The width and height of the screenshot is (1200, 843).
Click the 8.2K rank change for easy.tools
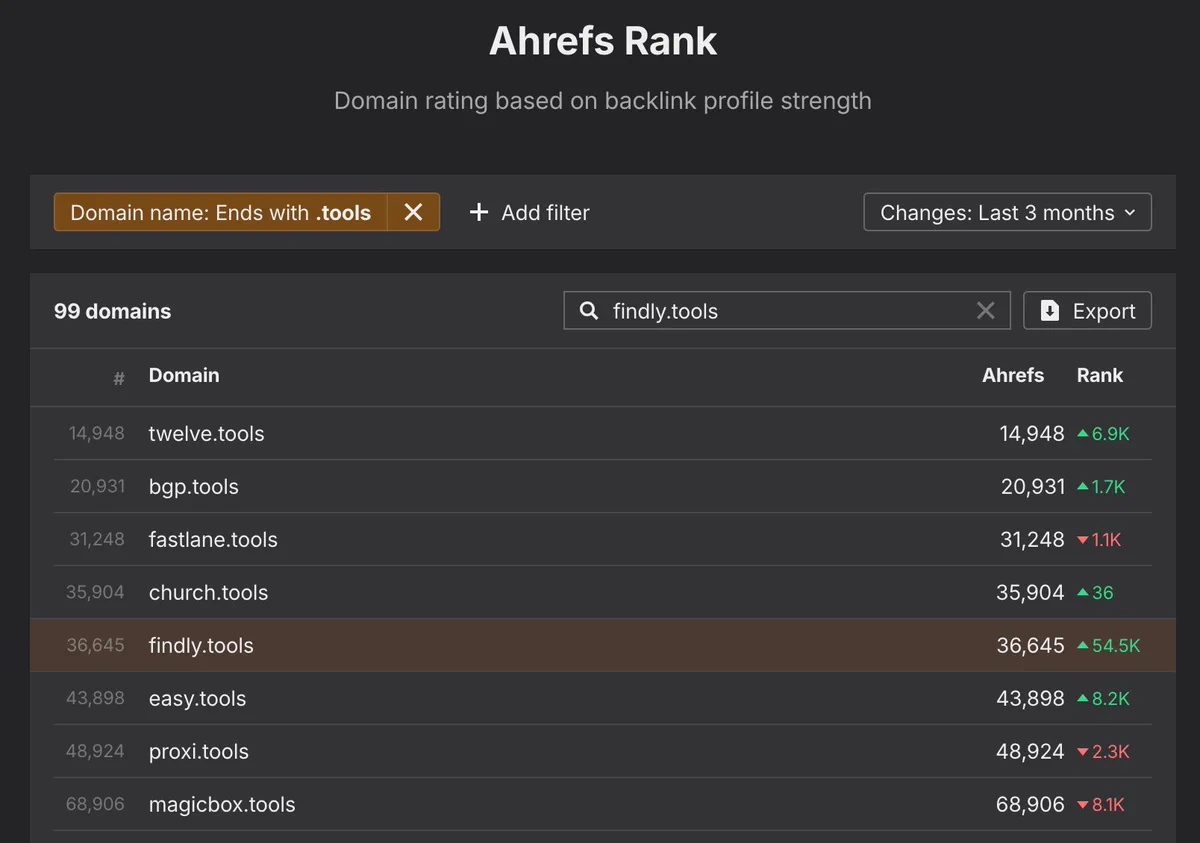1103,699
